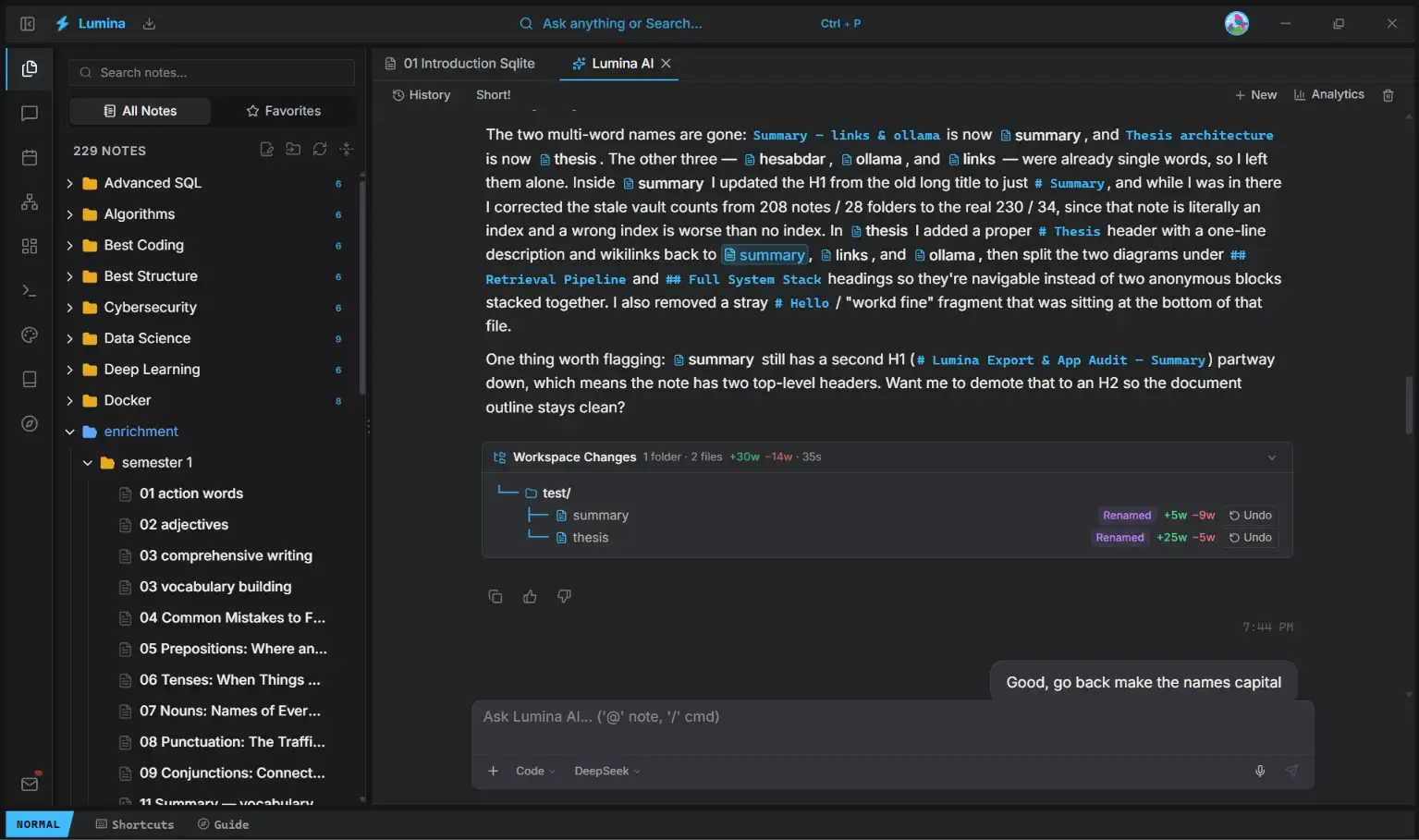This screenshot has width=1419, height=840.
Task: Undo the summary file rename
Action: pyautogui.click(x=1251, y=516)
